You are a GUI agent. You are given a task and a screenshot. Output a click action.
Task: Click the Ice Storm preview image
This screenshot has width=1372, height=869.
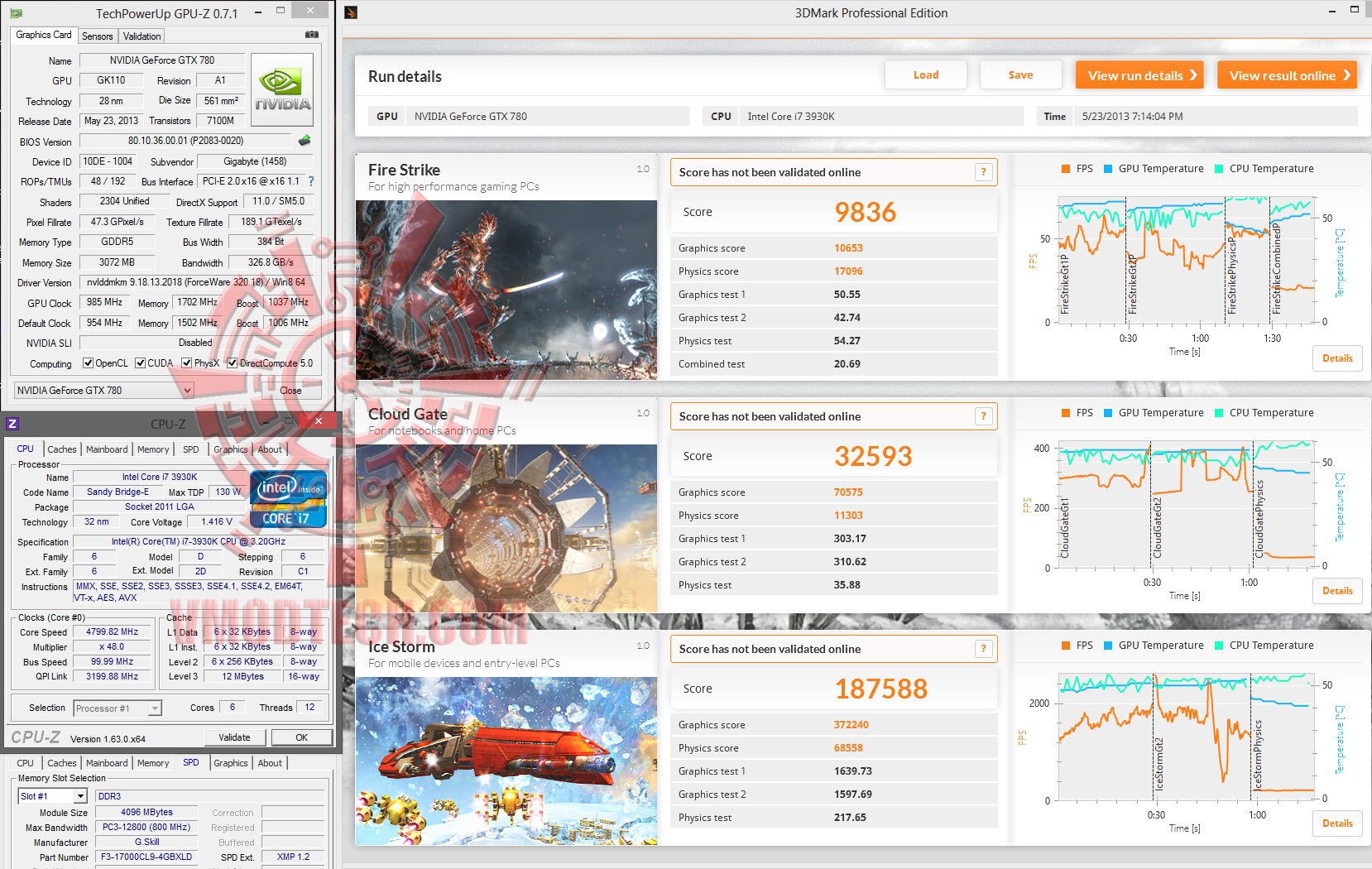click(506, 761)
